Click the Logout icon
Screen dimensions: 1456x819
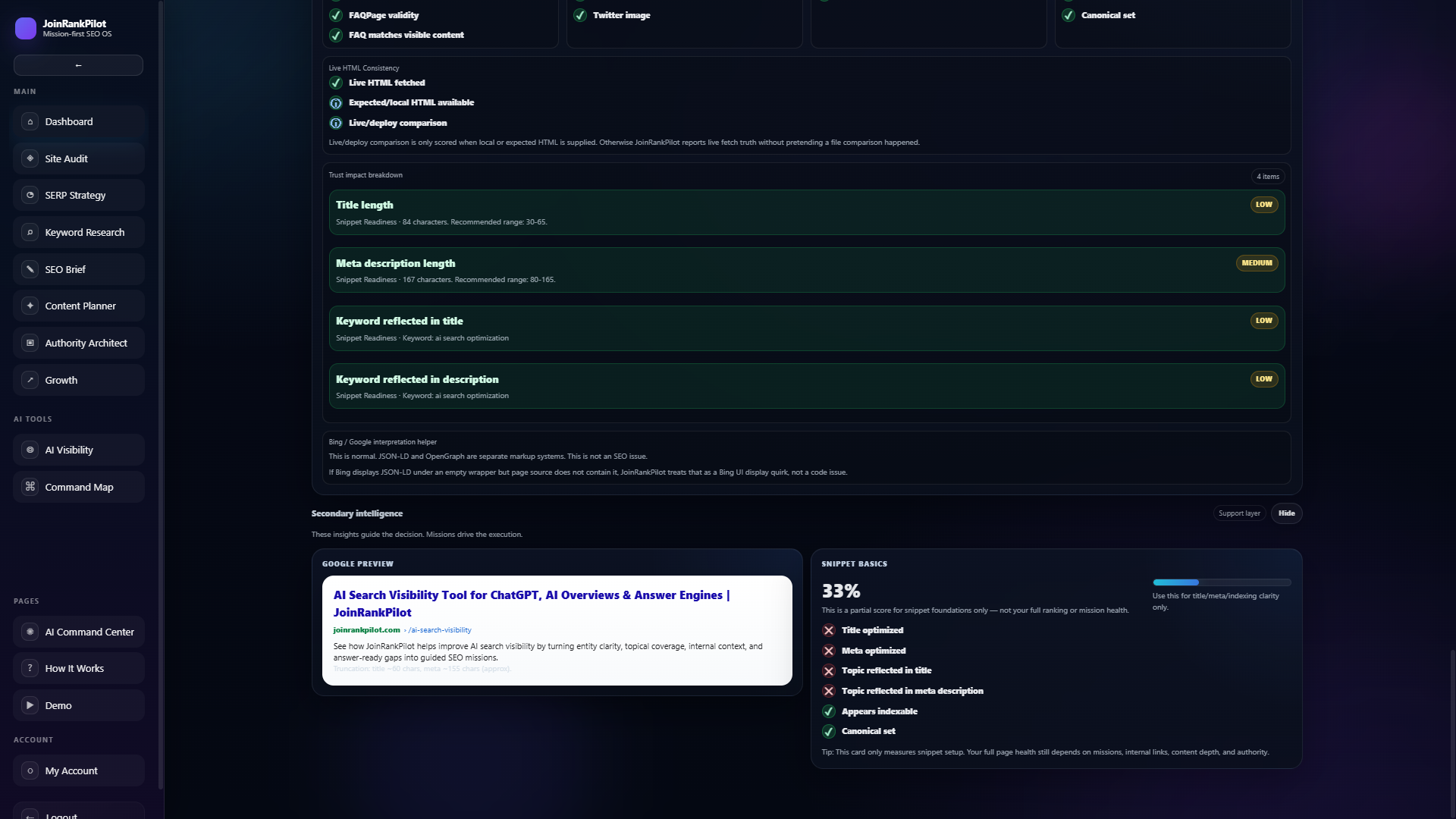[x=30, y=814]
